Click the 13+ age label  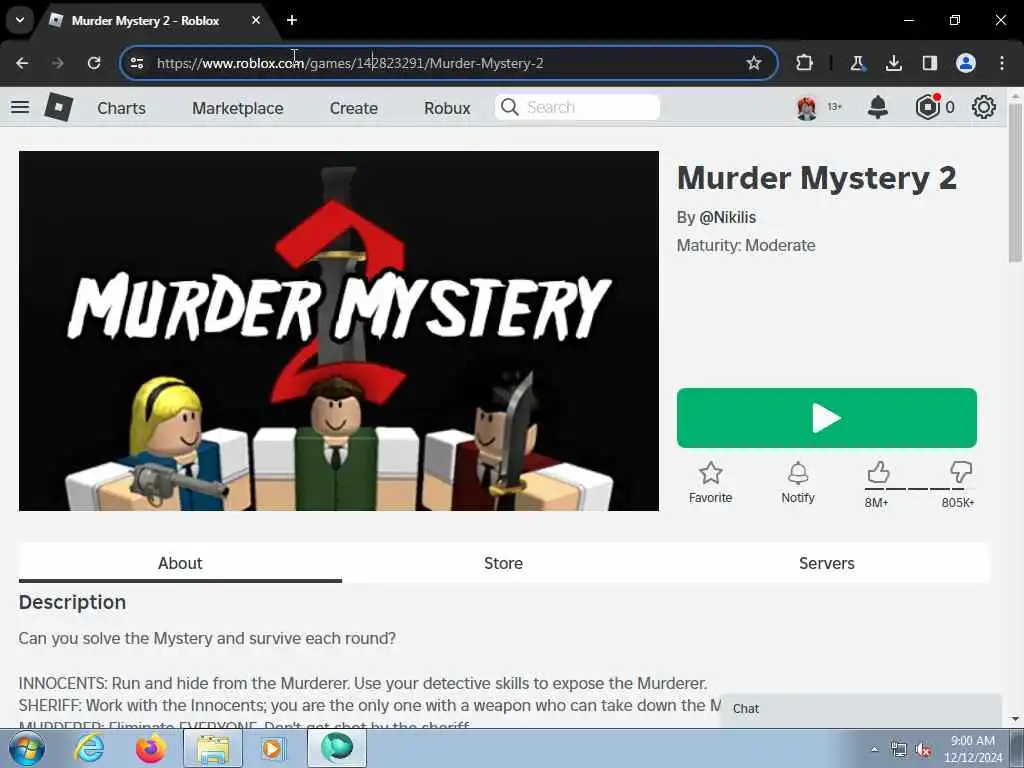pyautogui.click(x=835, y=106)
